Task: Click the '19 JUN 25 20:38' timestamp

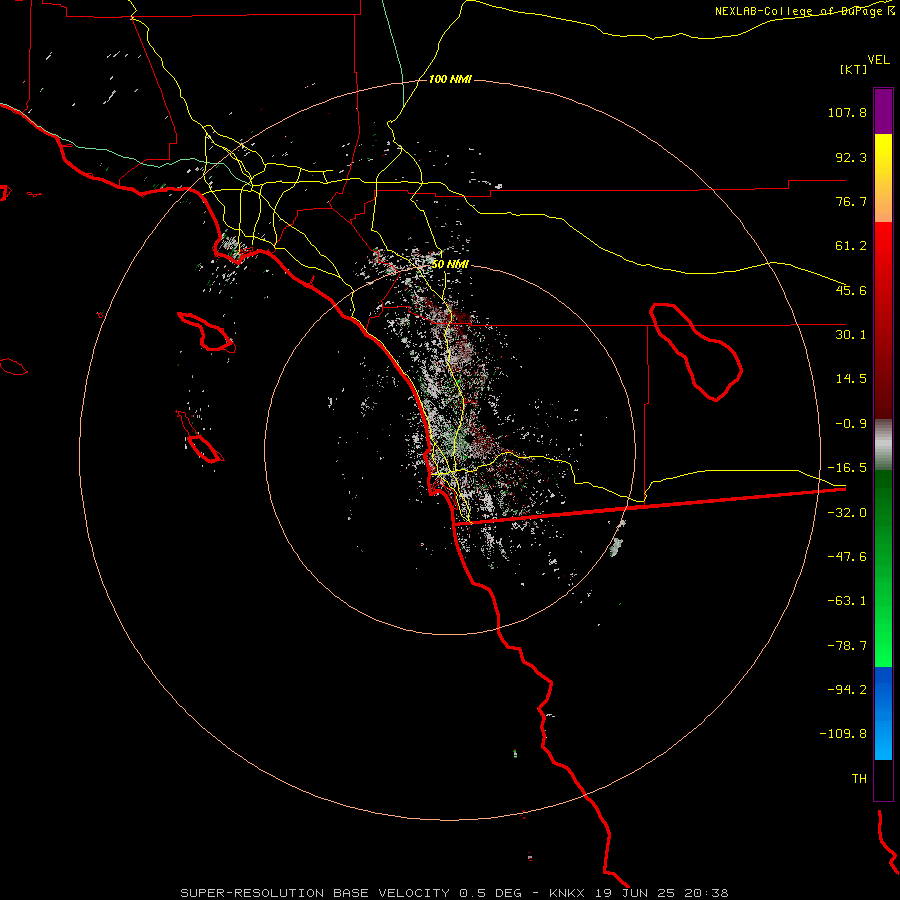Action: (x=662, y=893)
